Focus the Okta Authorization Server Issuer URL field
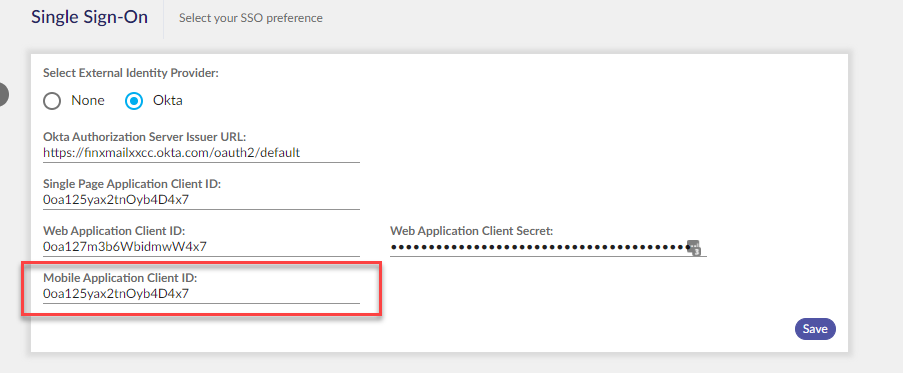This screenshot has width=903, height=373. click(x=202, y=153)
